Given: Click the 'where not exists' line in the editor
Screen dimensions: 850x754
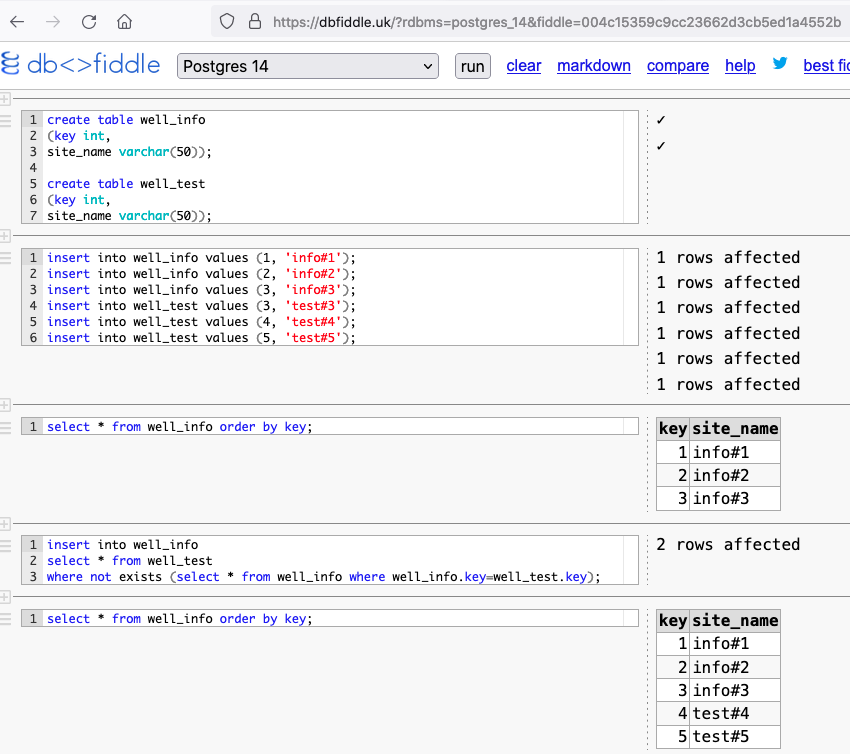Looking at the screenshot, I should 323,577.
